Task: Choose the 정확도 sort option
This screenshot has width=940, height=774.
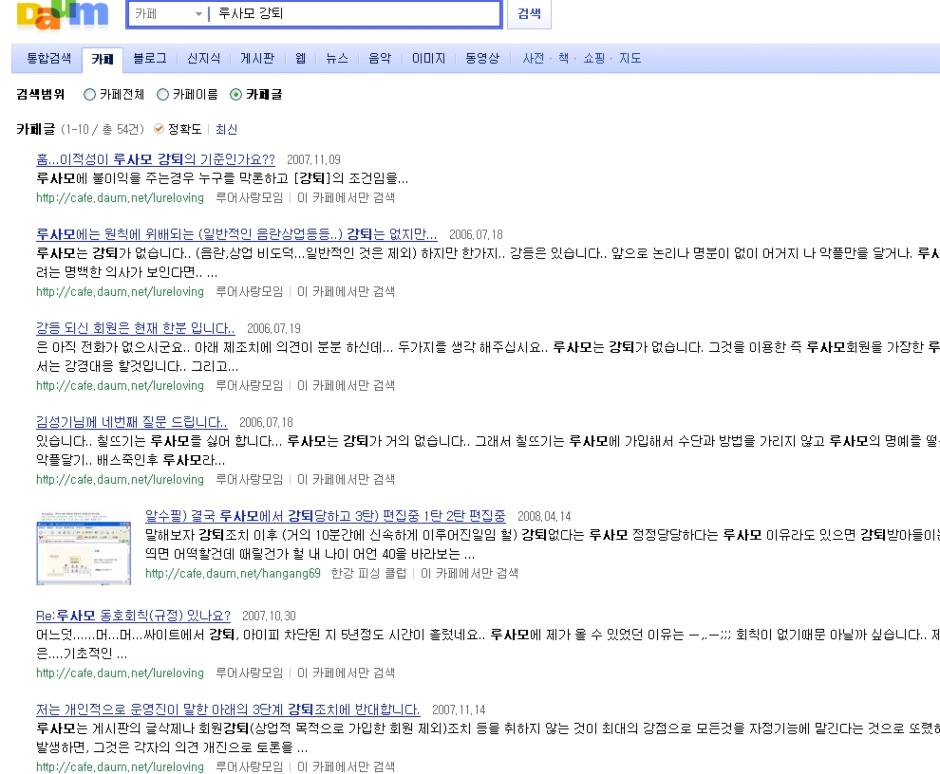Action: pos(178,129)
